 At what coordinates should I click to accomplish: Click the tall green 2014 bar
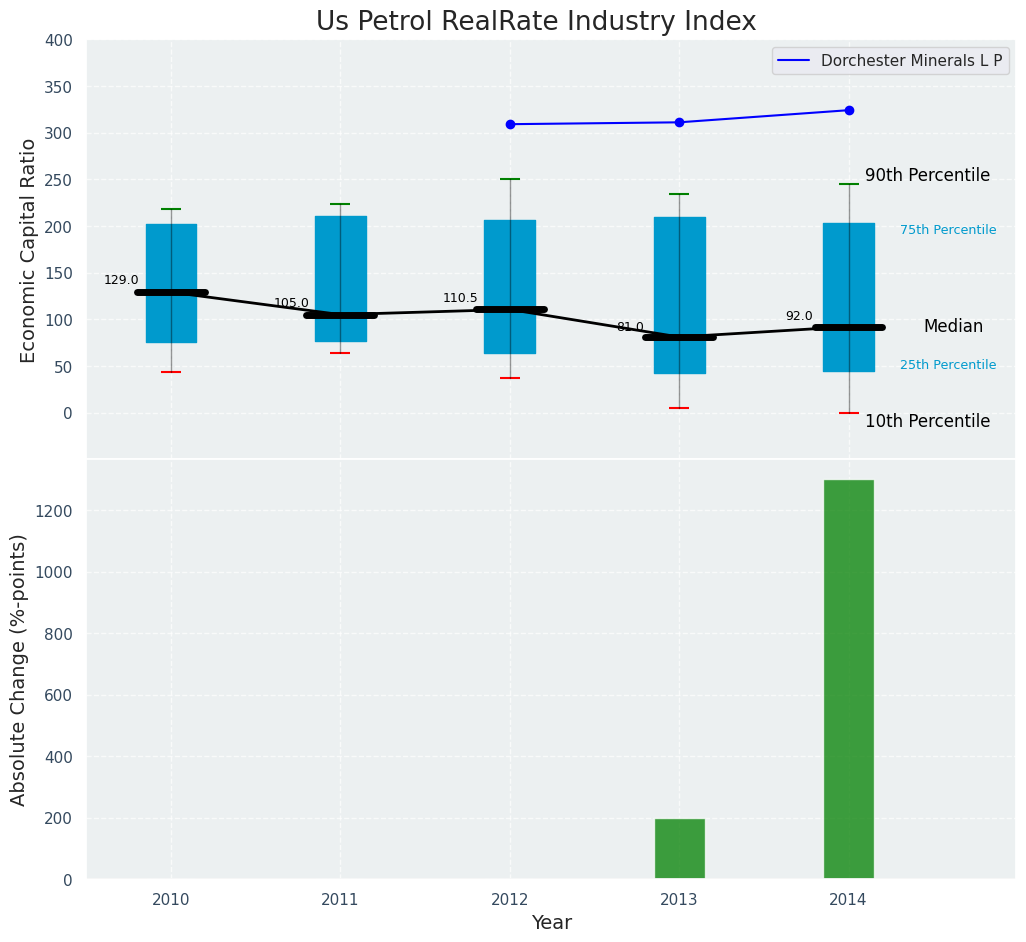click(849, 679)
